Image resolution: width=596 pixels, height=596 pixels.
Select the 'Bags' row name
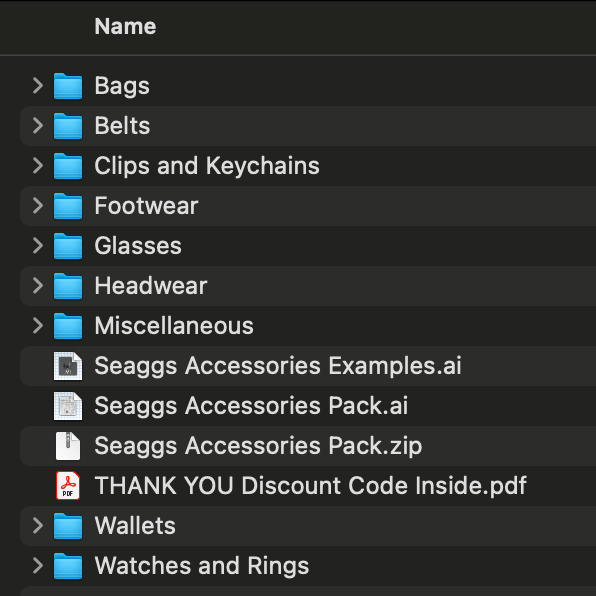(122, 87)
